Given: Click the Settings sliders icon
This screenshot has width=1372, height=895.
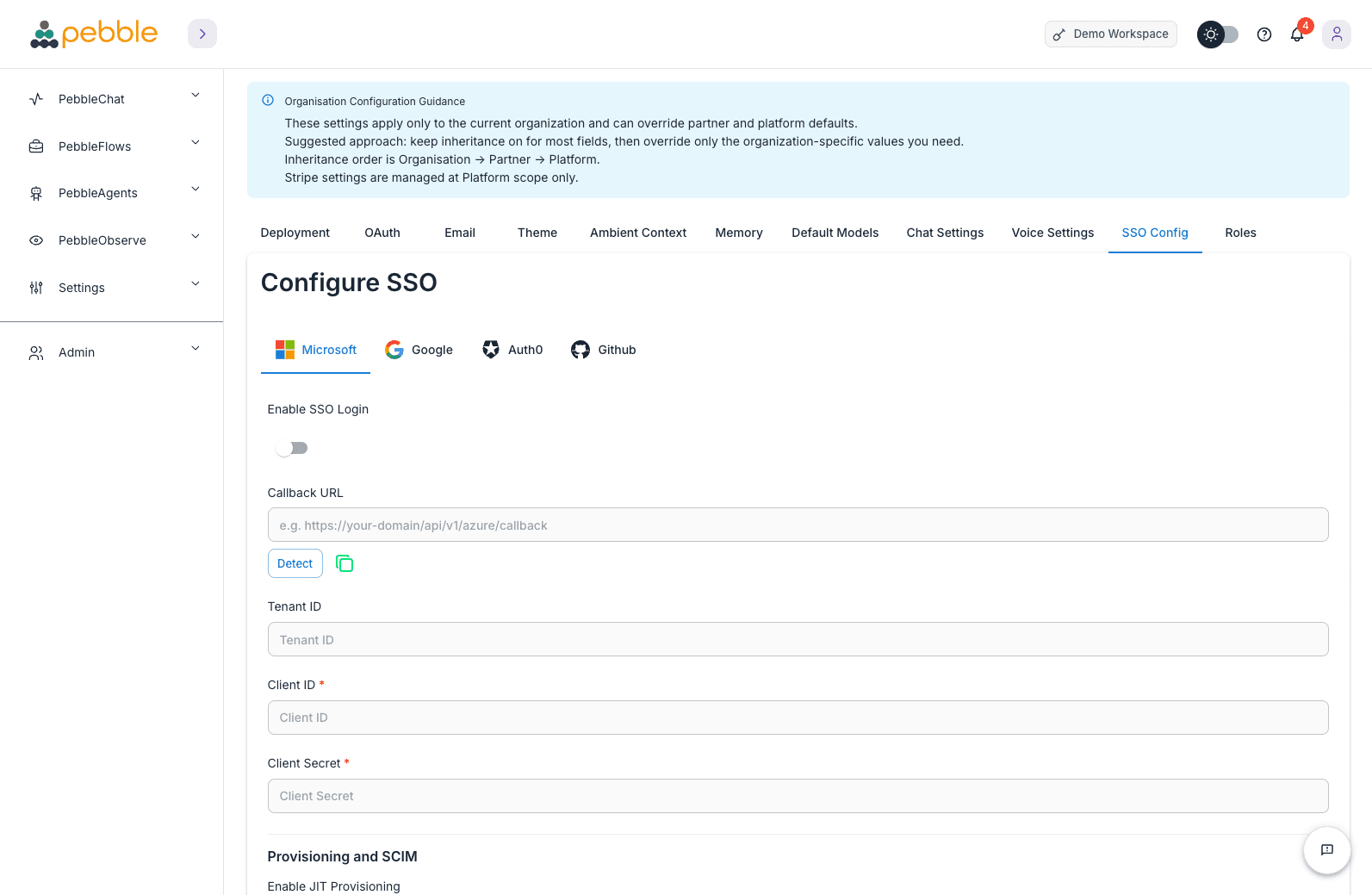Looking at the screenshot, I should pos(36,288).
